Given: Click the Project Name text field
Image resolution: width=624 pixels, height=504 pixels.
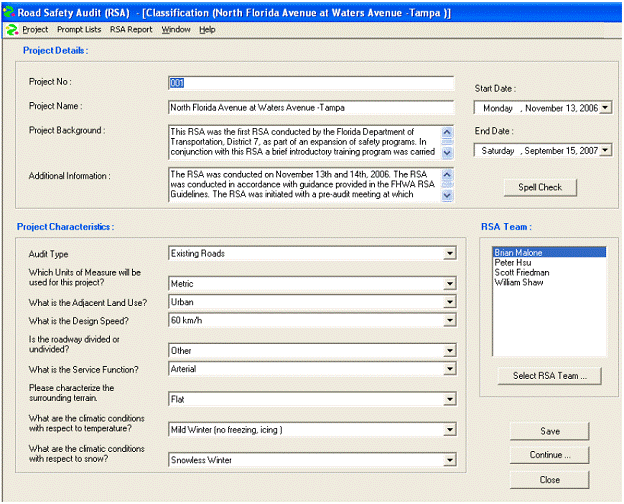Looking at the screenshot, I should pyautogui.click(x=311, y=107).
